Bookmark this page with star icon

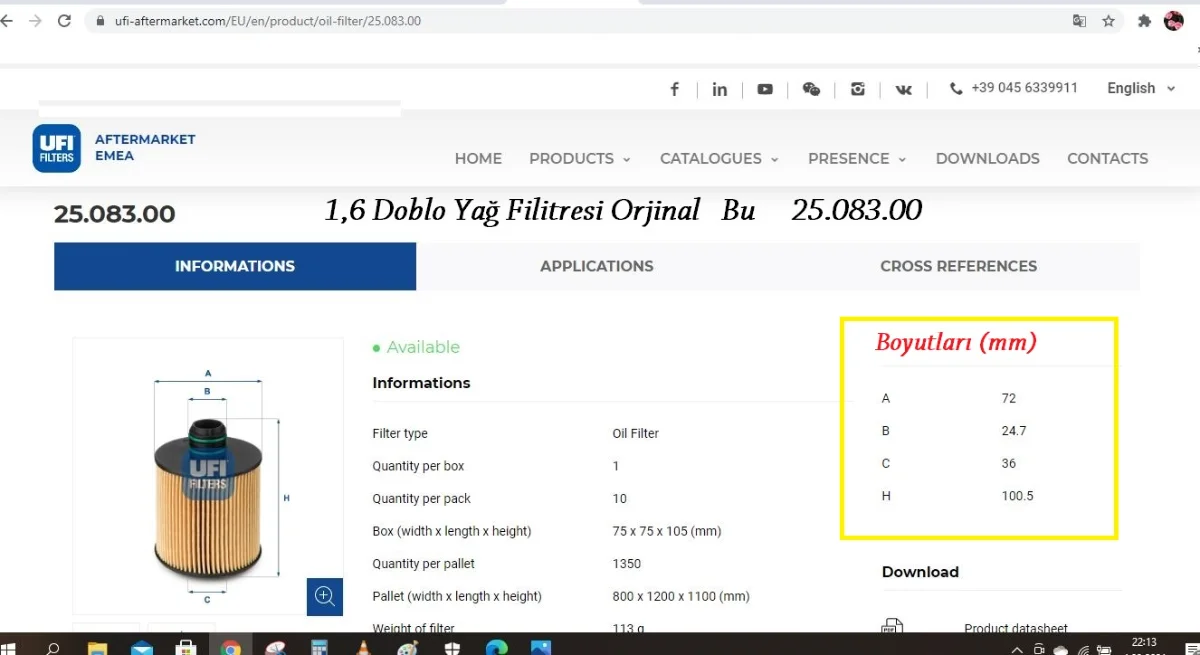[1108, 20]
